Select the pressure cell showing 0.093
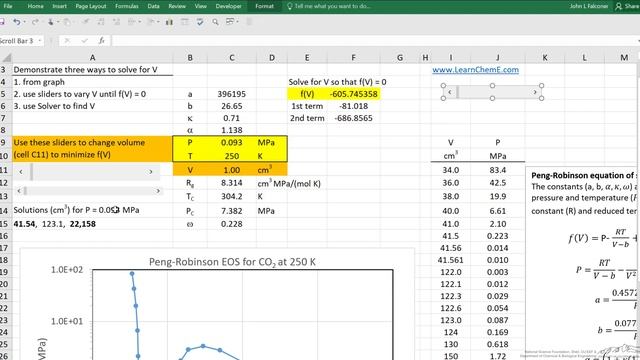 (x=231, y=142)
